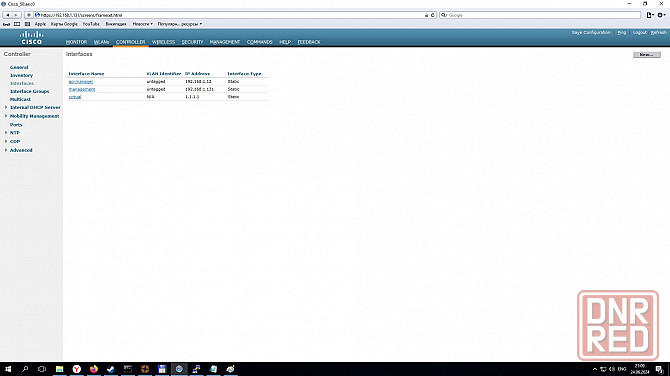
Task: Open the browser settings gear menu
Action: [x=661, y=15]
